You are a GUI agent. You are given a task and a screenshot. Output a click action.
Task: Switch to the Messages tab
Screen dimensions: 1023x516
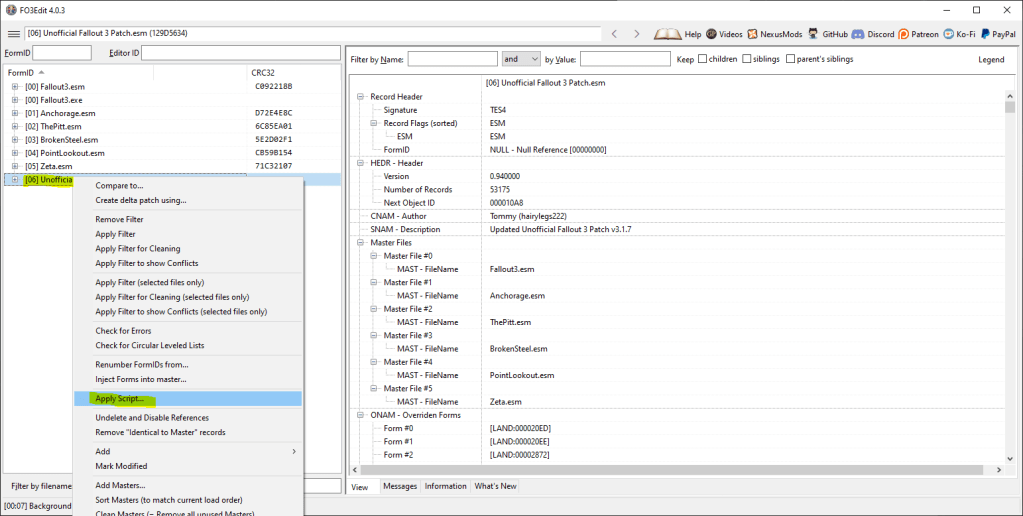(x=400, y=486)
